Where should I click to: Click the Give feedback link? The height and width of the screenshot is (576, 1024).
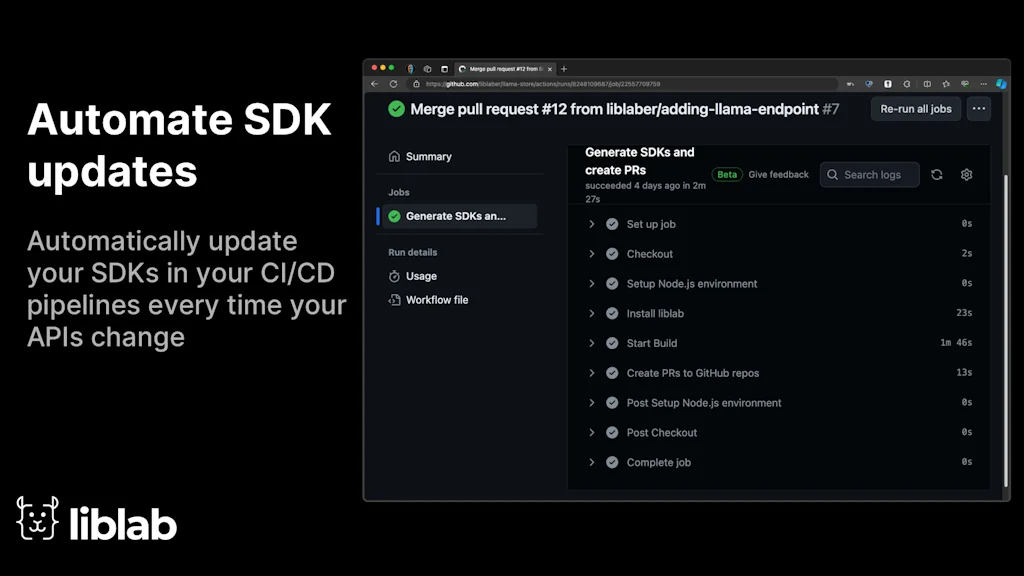click(778, 175)
